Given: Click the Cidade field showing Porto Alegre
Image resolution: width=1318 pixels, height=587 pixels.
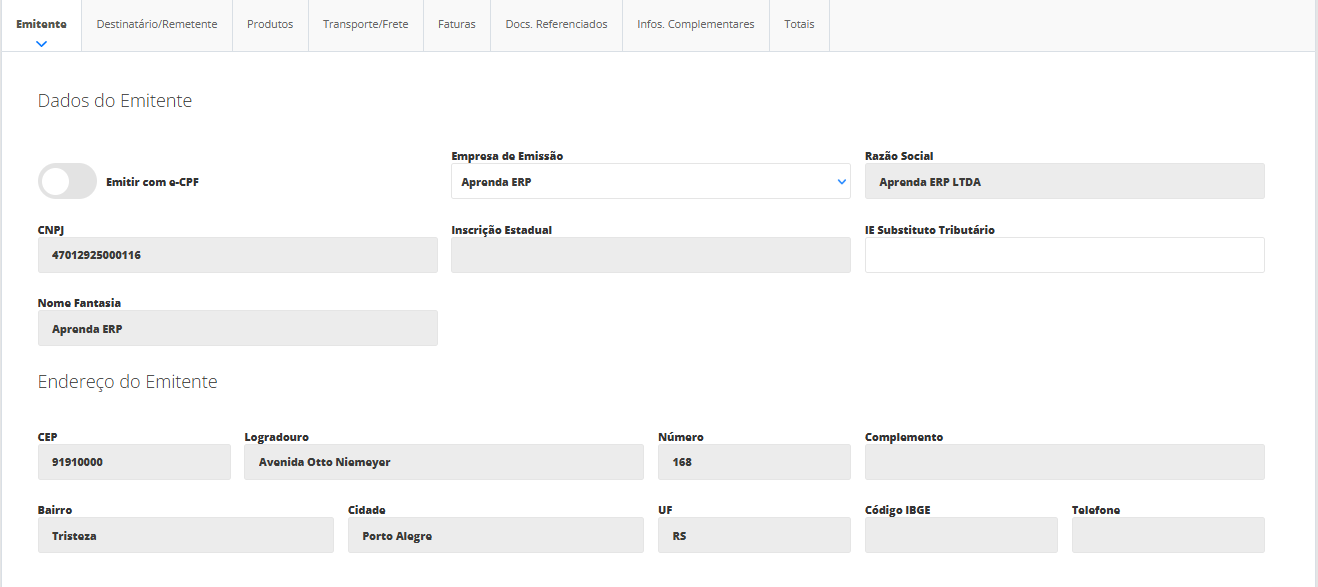Looking at the screenshot, I should click(495, 535).
